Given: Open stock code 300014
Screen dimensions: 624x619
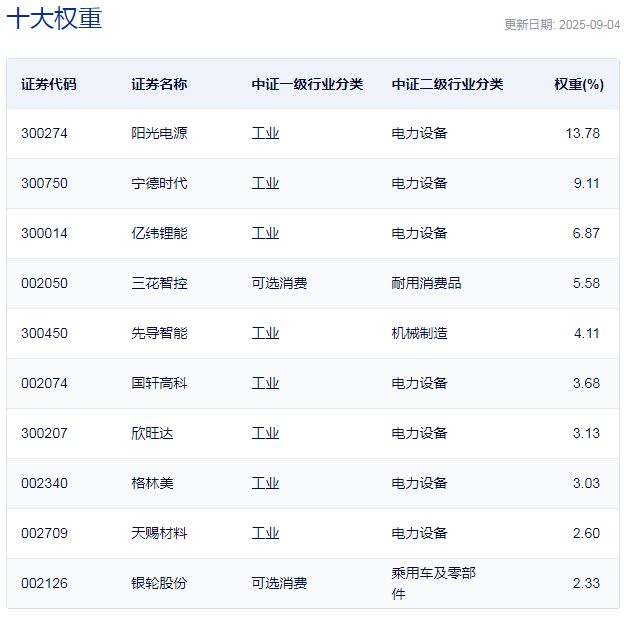Looking at the screenshot, I should coord(44,233).
